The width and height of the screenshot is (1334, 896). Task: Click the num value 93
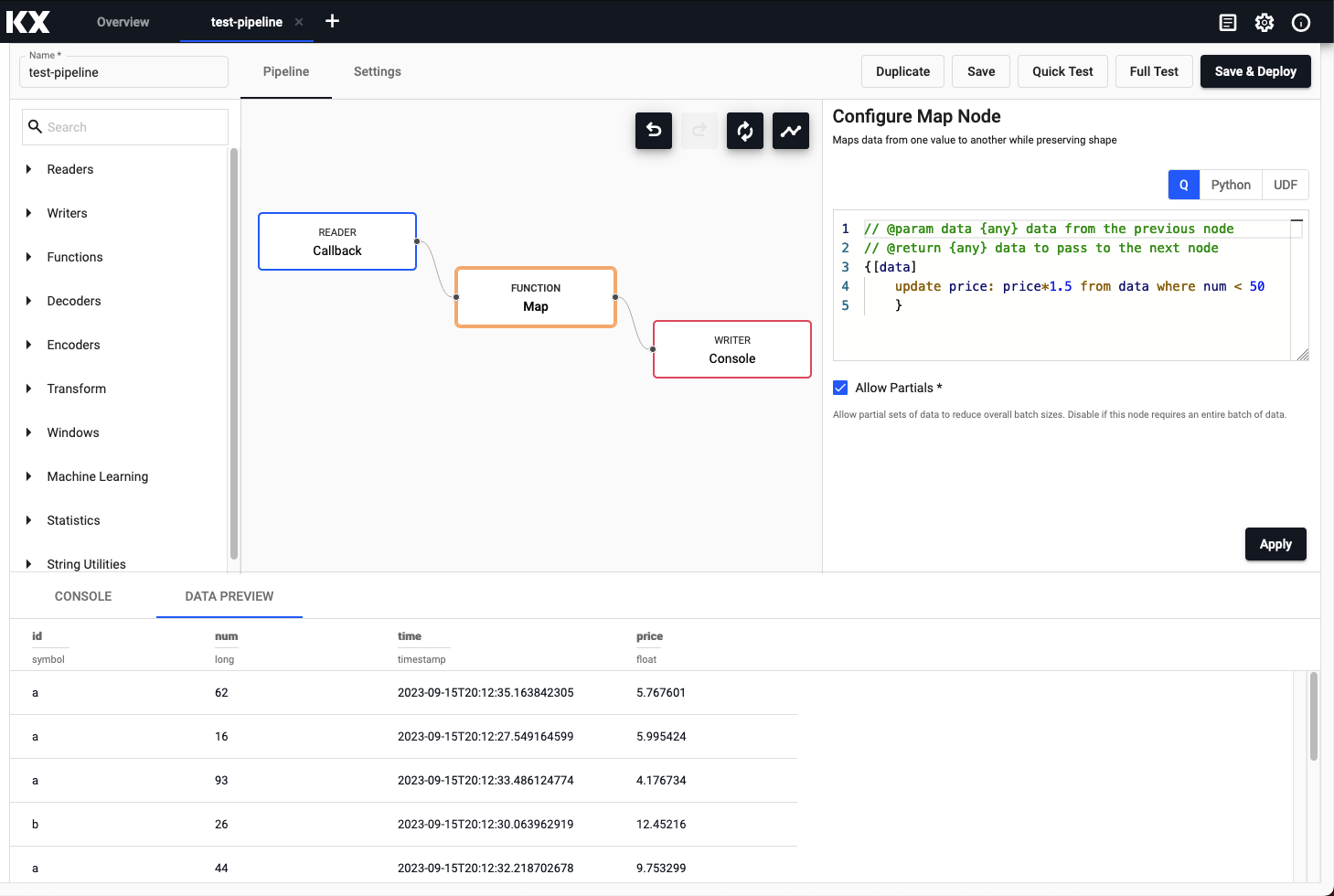pos(221,781)
